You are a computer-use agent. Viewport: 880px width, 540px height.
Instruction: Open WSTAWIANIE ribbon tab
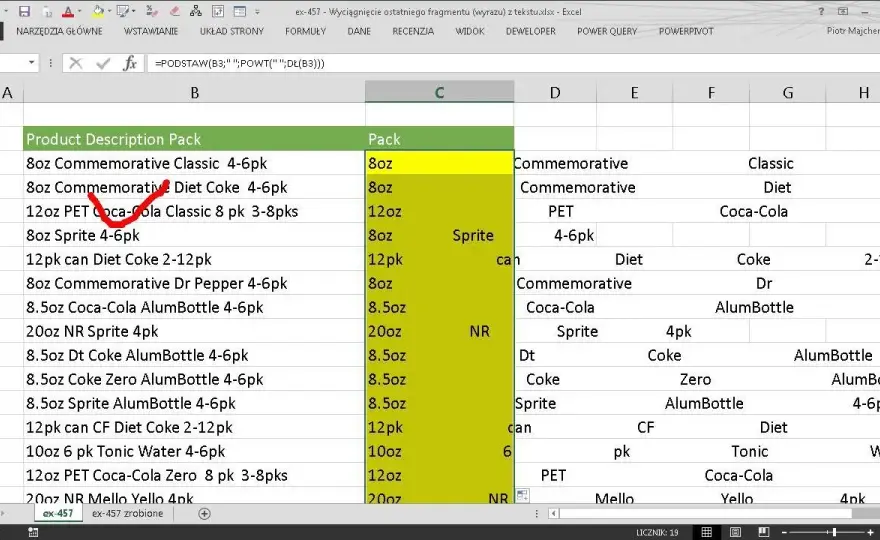[x=150, y=31]
